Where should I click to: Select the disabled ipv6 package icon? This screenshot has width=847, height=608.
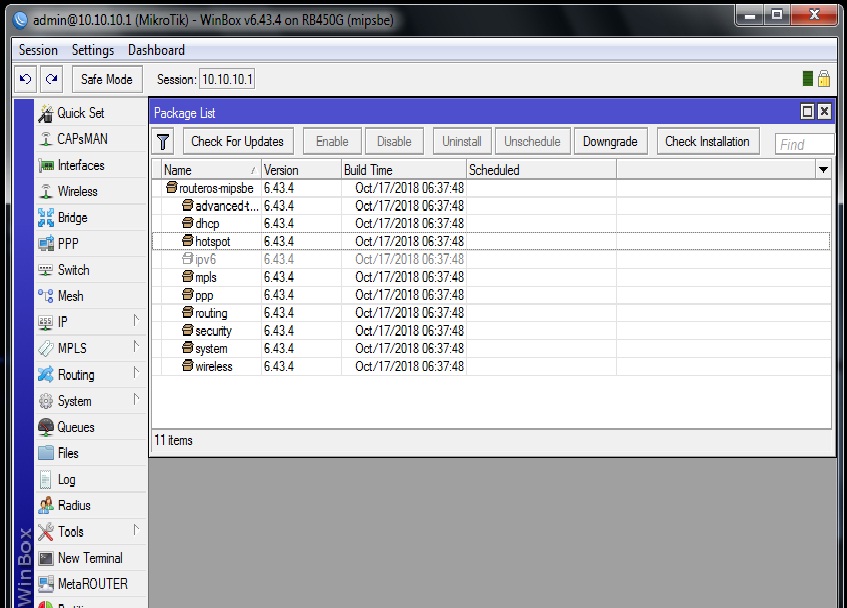(x=187, y=258)
